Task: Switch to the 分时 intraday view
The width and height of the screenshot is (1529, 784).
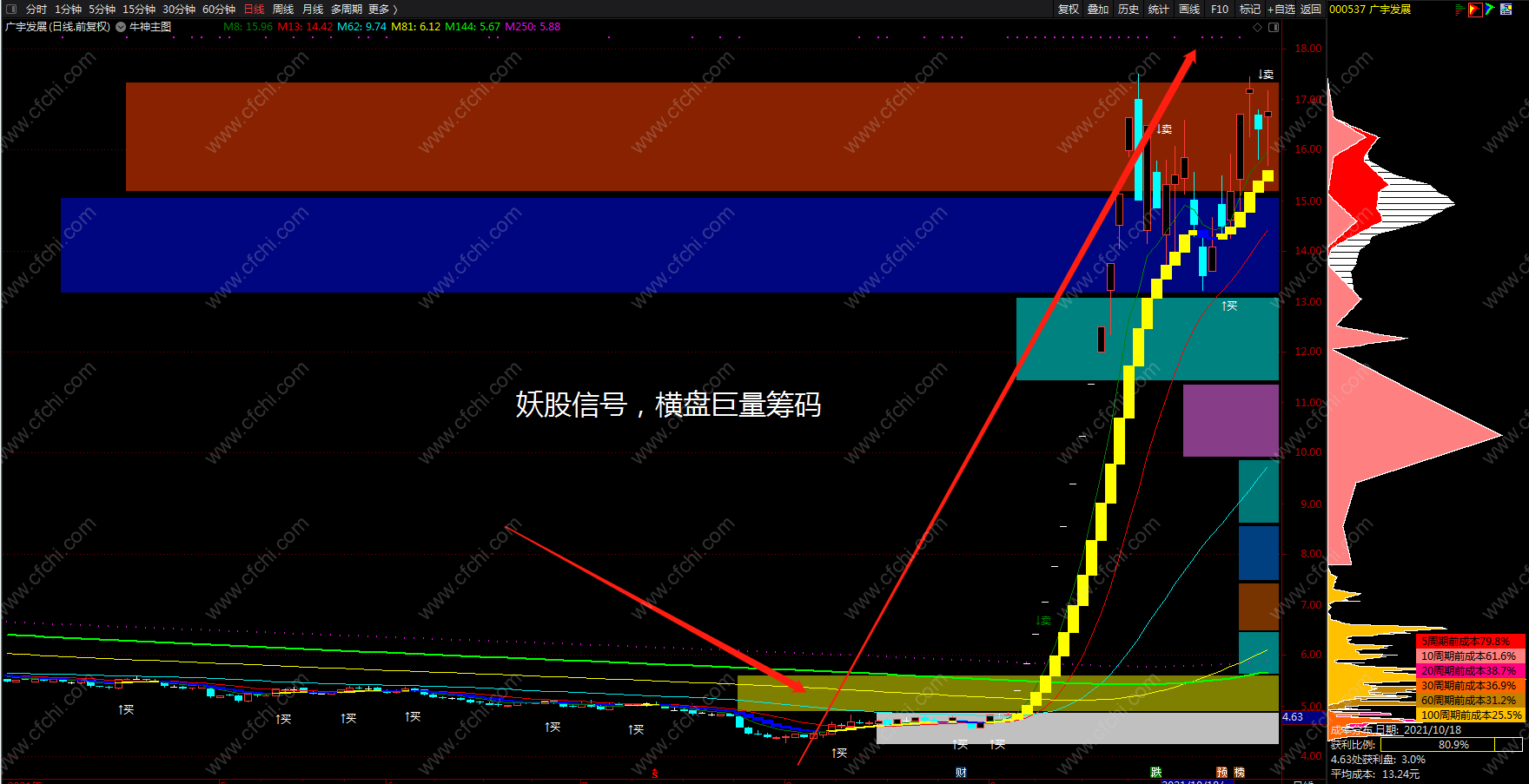Action: [x=36, y=10]
